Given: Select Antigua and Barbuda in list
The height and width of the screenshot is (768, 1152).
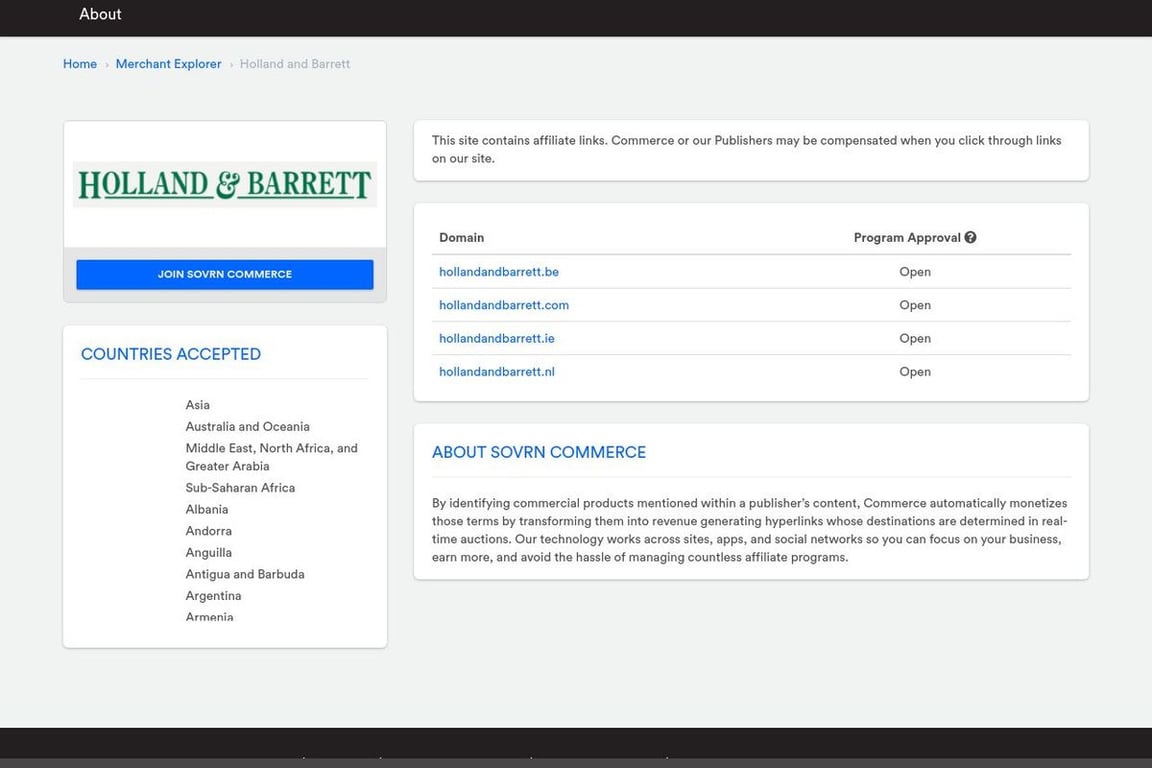Looking at the screenshot, I should tap(245, 574).
